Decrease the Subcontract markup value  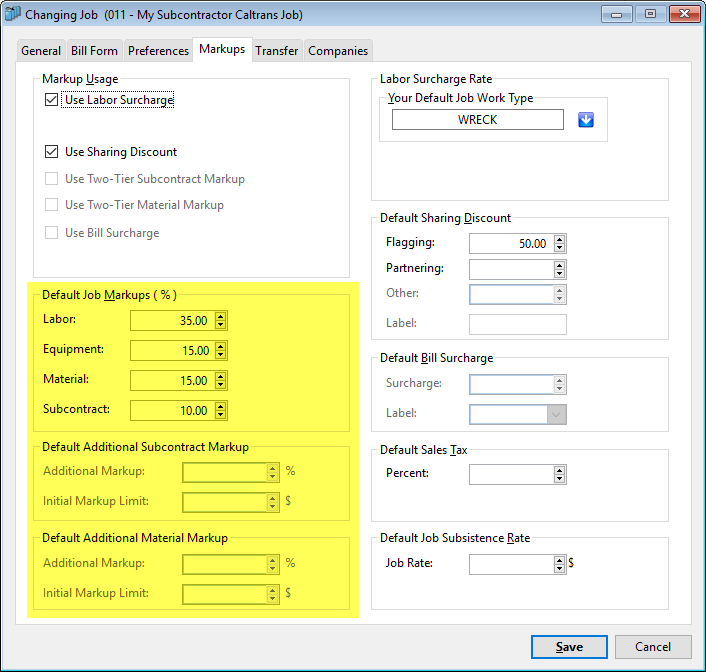pos(220,415)
